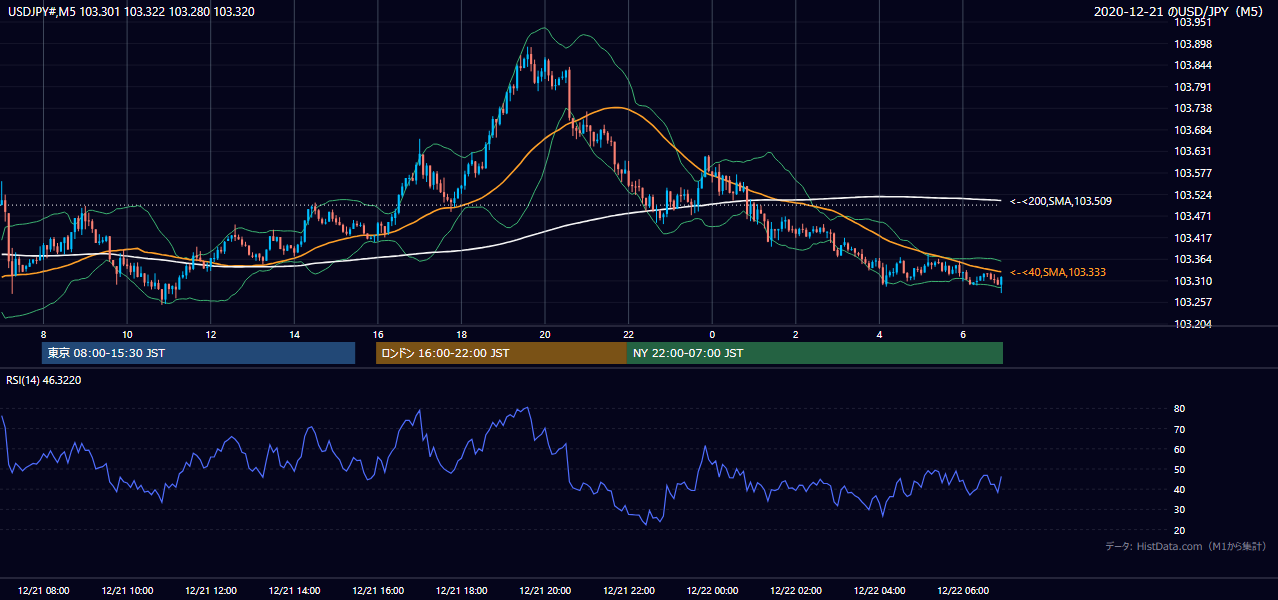Click price level 103.898 on axis
Image resolution: width=1278 pixels, height=600 pixels.
point(1193,44)
